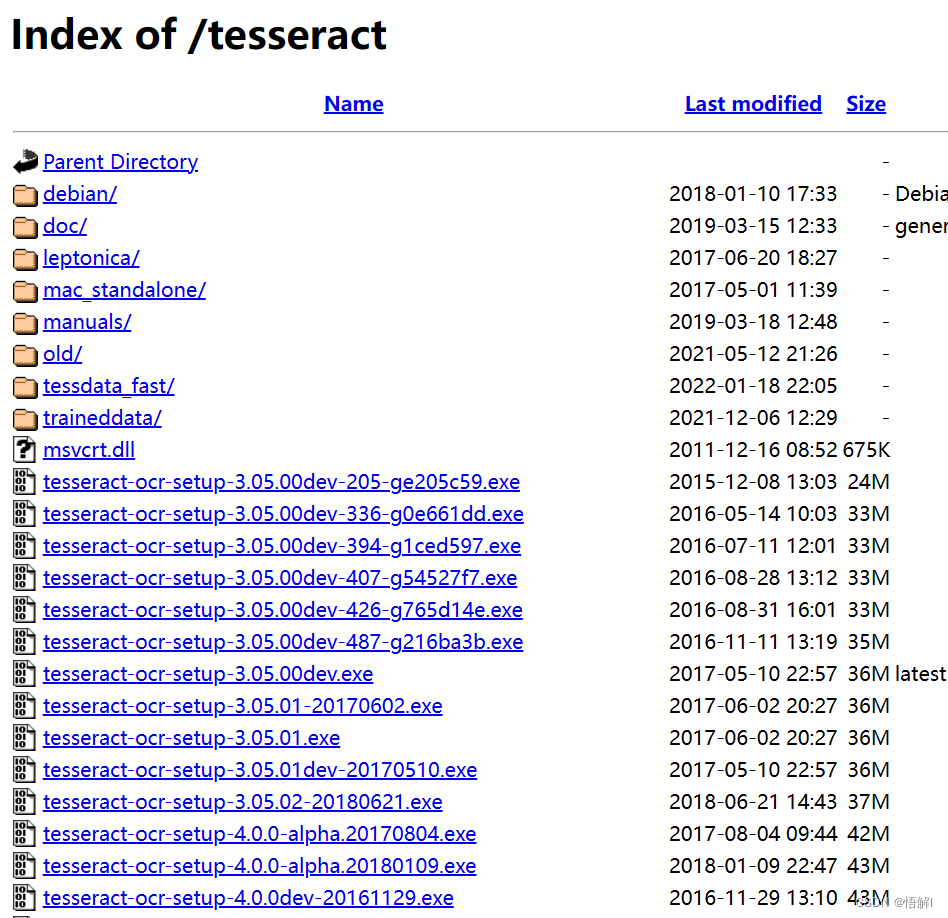The image size is (948, 918).
Task: Click the unknown-file icon beside msvcrt.dll
Action: [24, 450]
